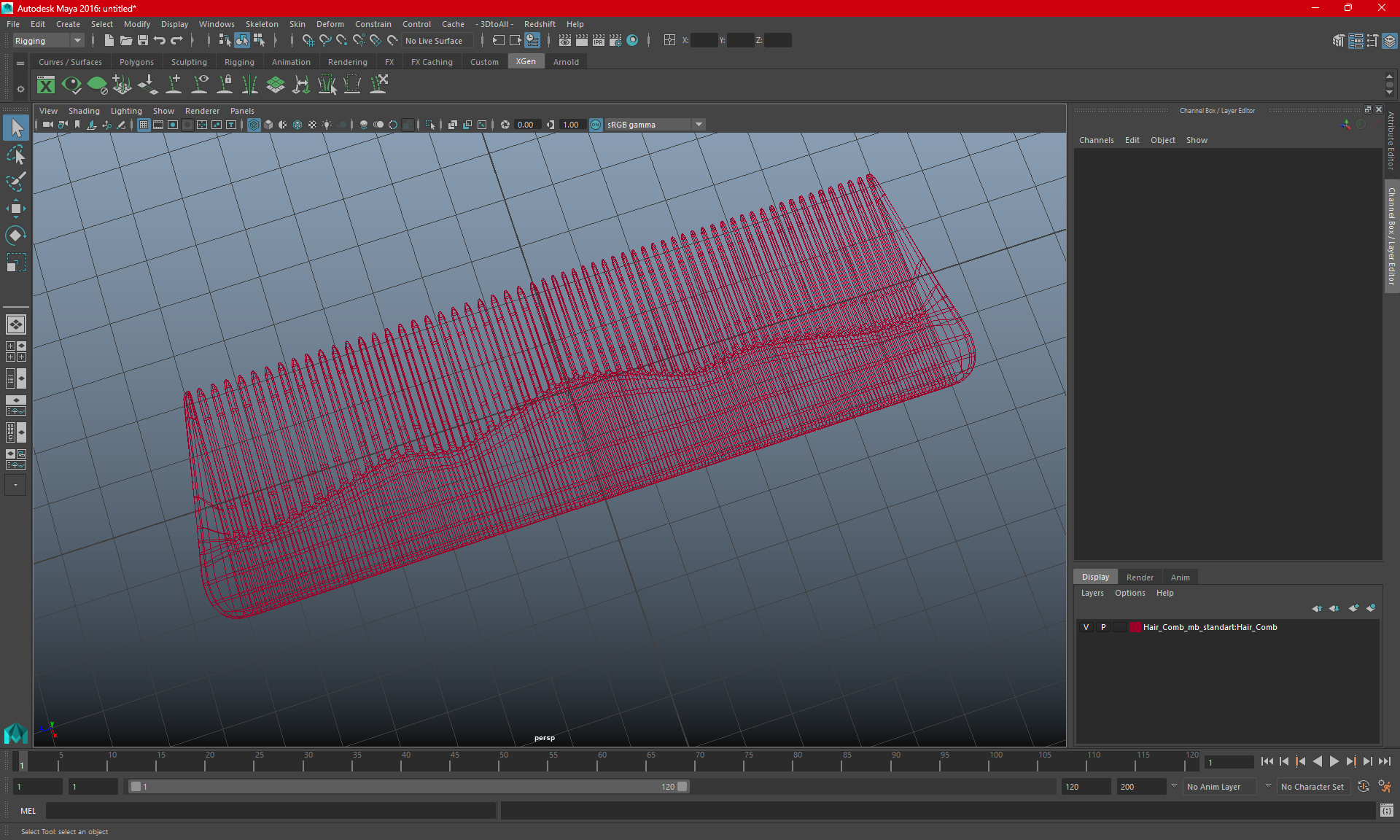
Task: Click the Snap to curves icon
Action: pos(325,41)
